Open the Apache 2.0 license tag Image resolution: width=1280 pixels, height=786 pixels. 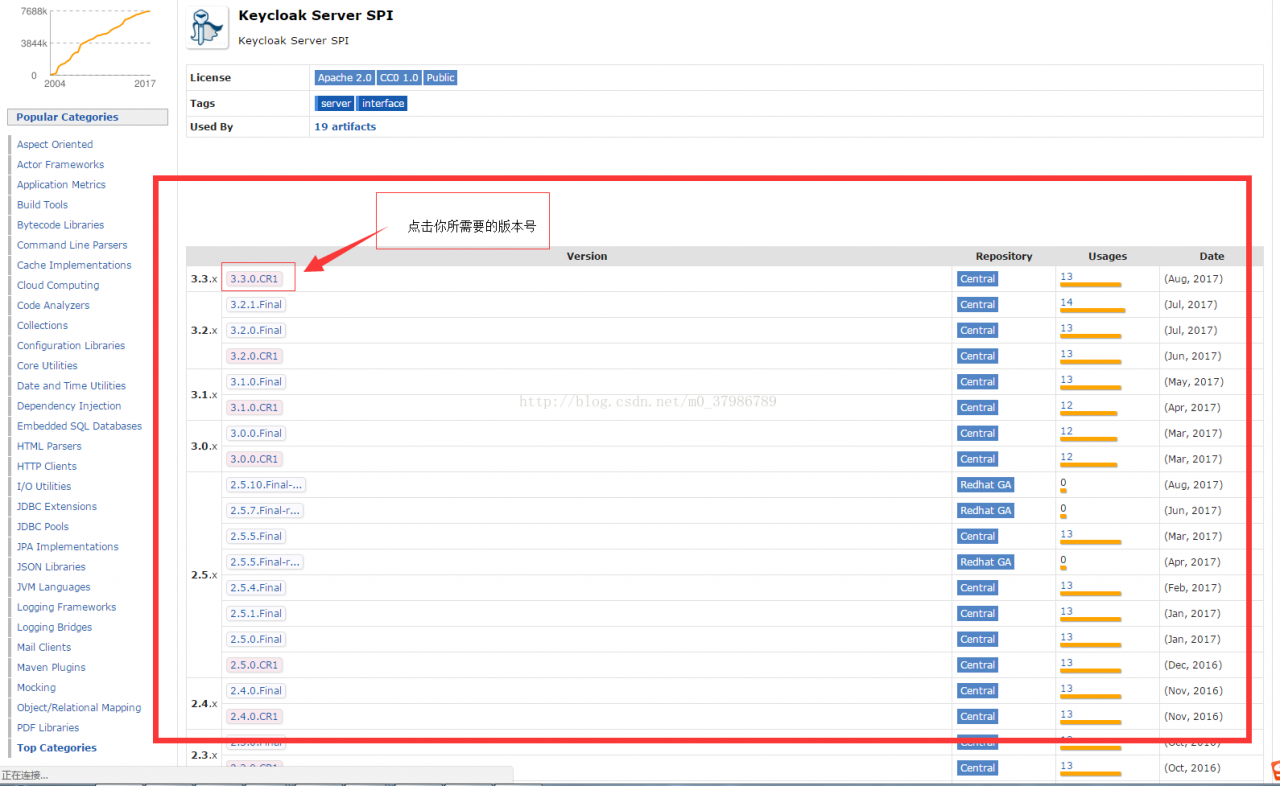point(344,78)
